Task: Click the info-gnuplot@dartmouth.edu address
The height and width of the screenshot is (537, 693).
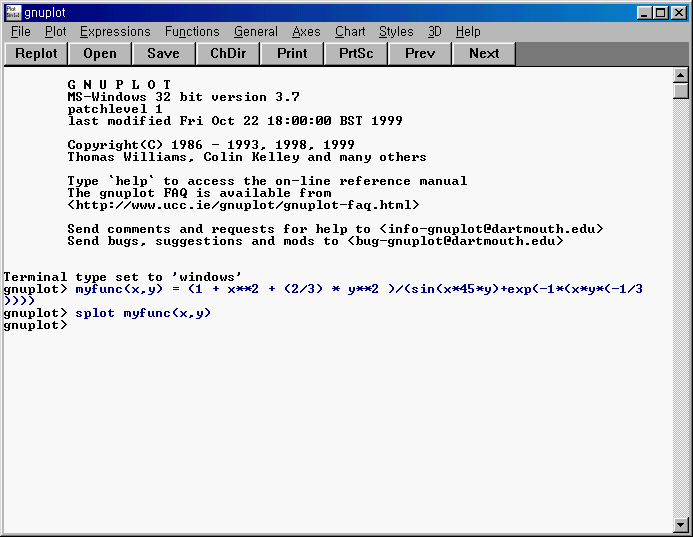Action: pyautogui.click(x=491, y=229)
